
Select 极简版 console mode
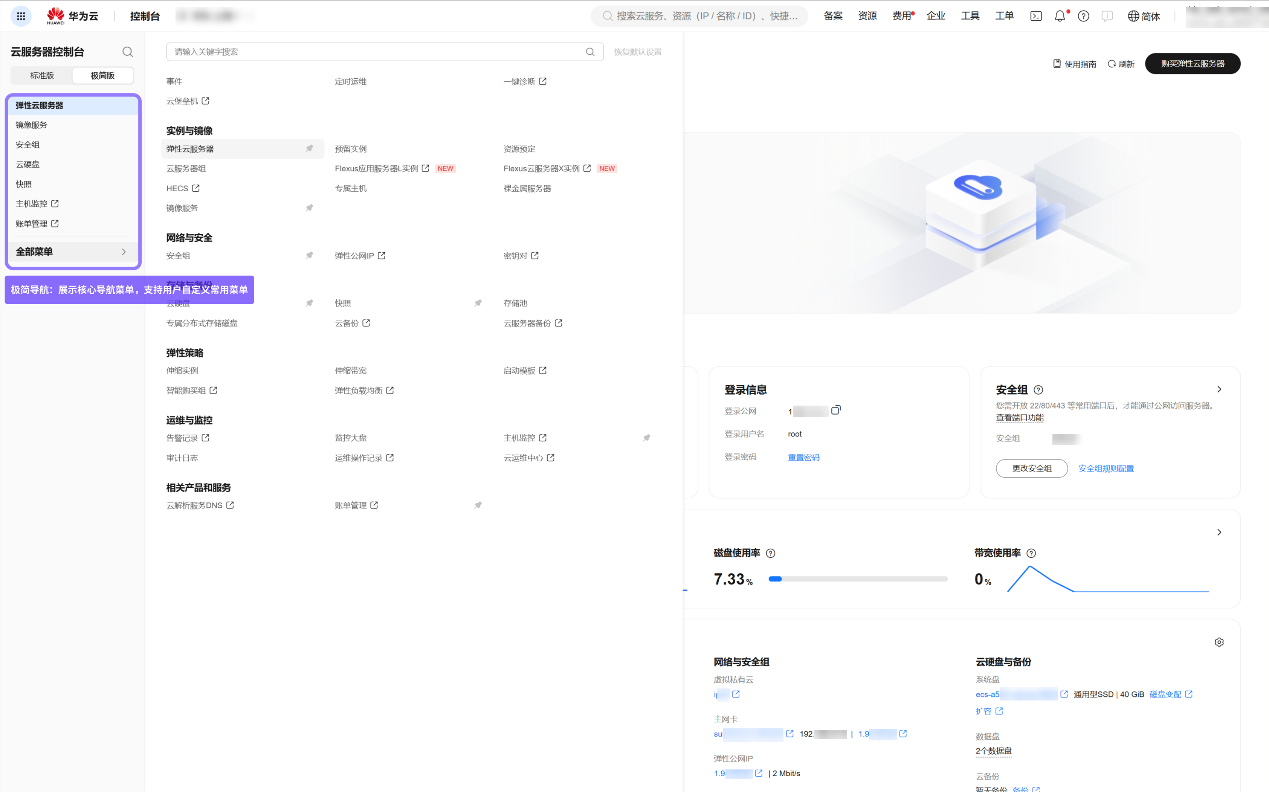point(103,76)
